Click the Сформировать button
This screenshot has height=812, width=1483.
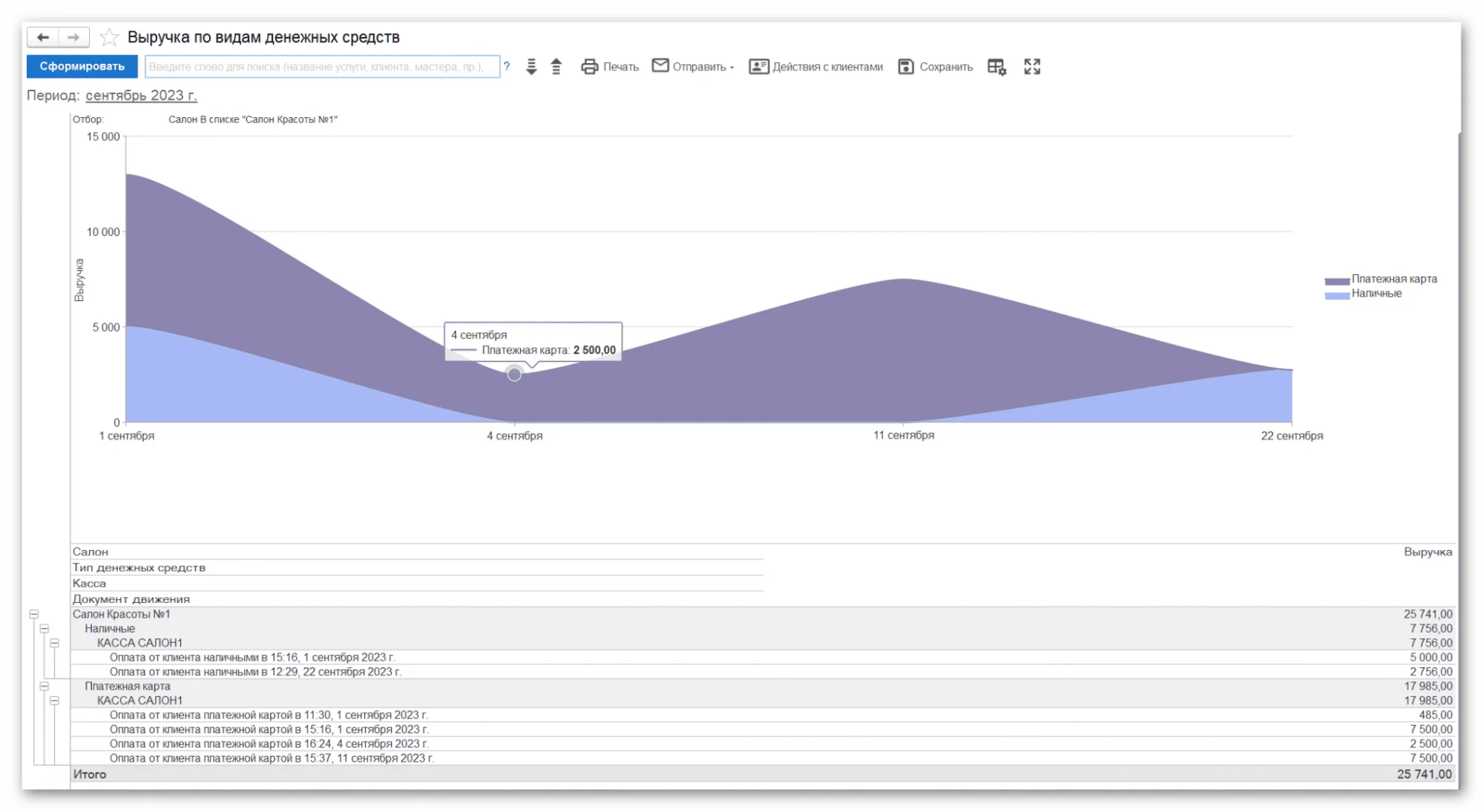[82, 67]
